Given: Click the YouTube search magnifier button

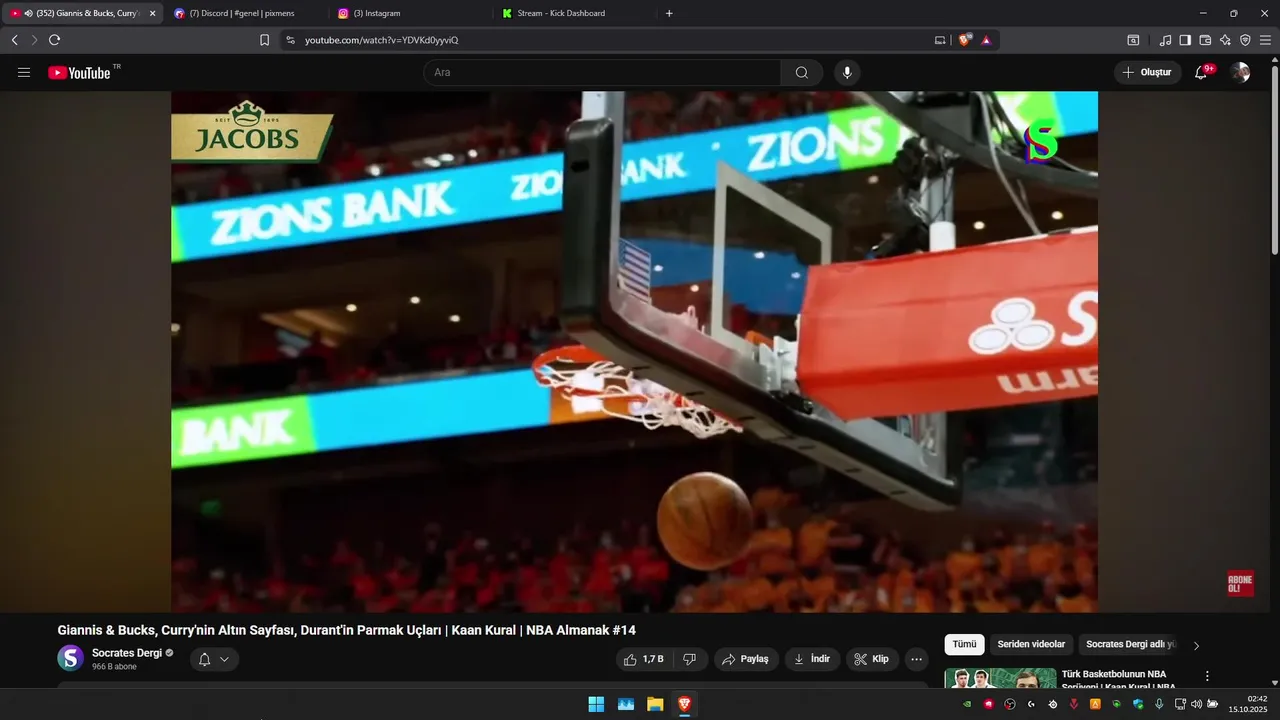Looking at the screenshot, I should point(802,72).
